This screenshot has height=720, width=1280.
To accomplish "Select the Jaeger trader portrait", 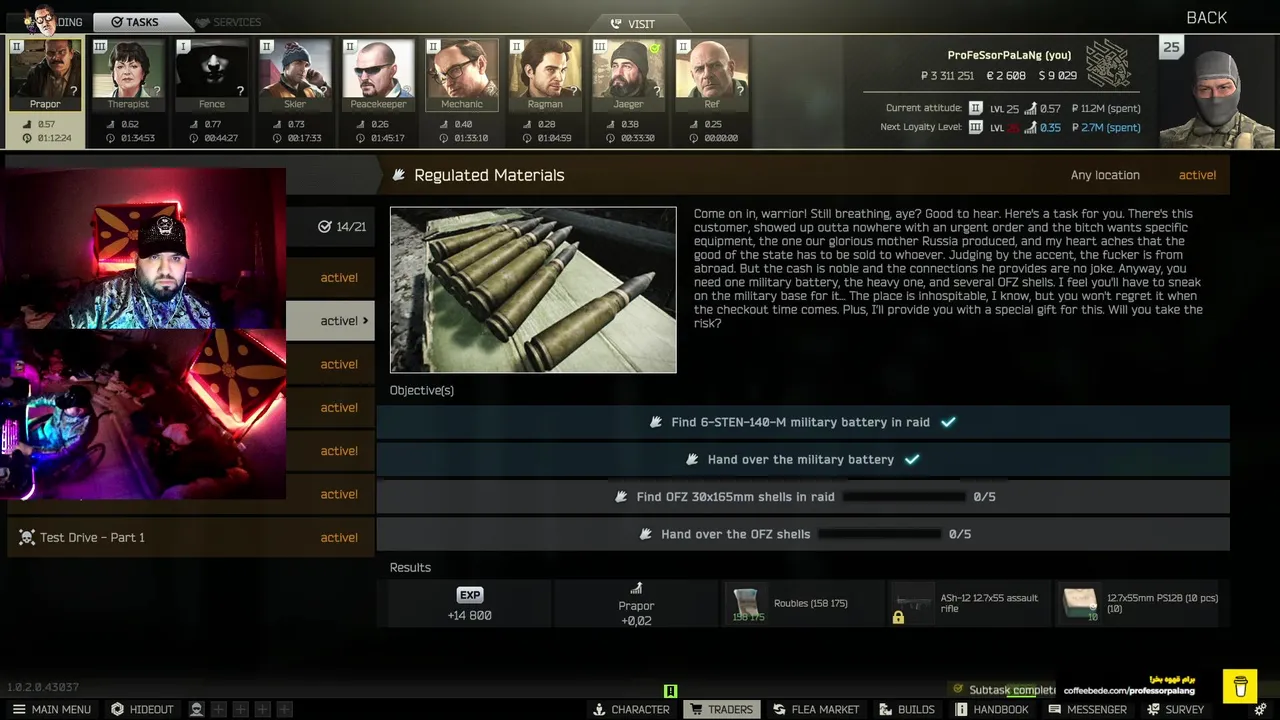I will (628, 75).
